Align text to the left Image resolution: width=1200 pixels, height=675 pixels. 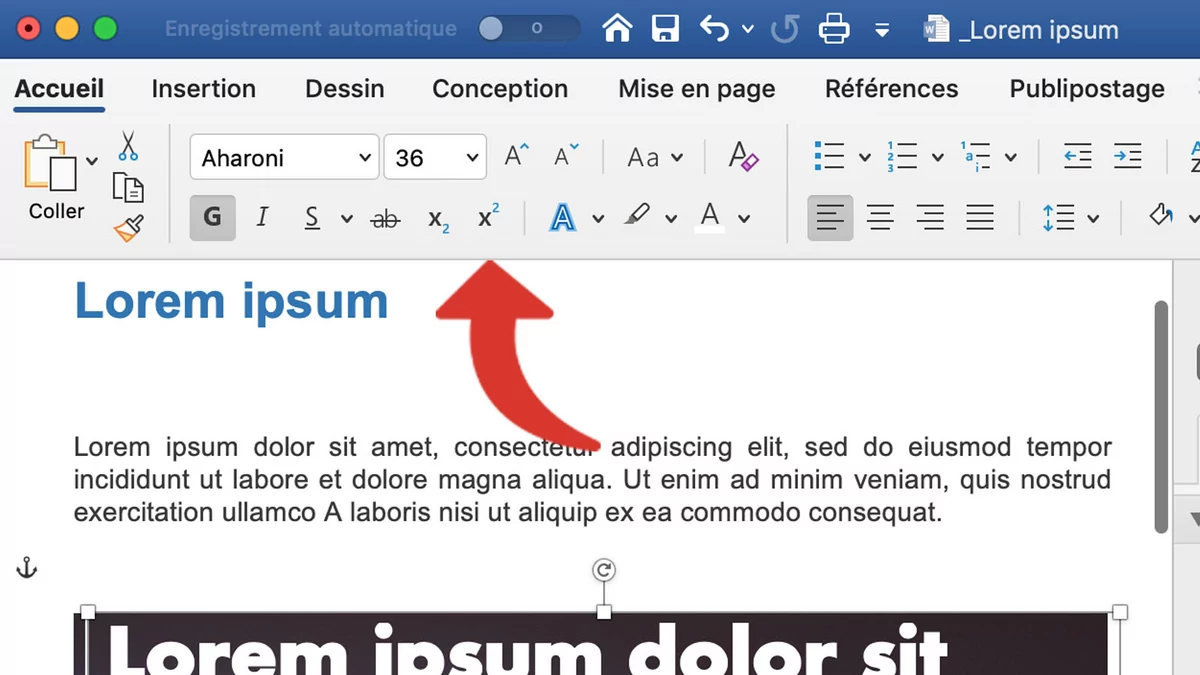830,218
